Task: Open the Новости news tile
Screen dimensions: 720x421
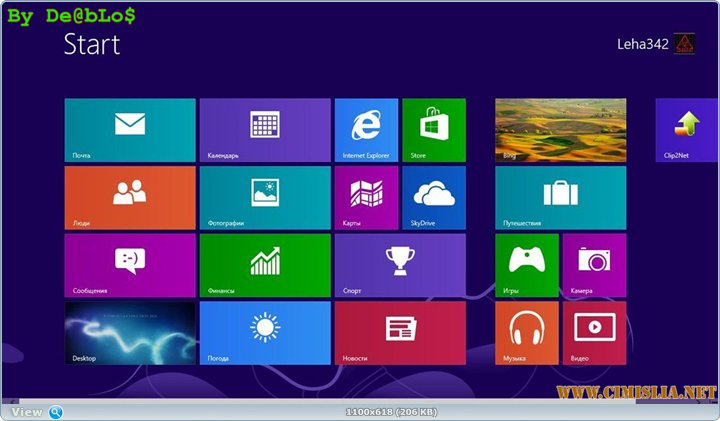Action: (x=400, y=333)
